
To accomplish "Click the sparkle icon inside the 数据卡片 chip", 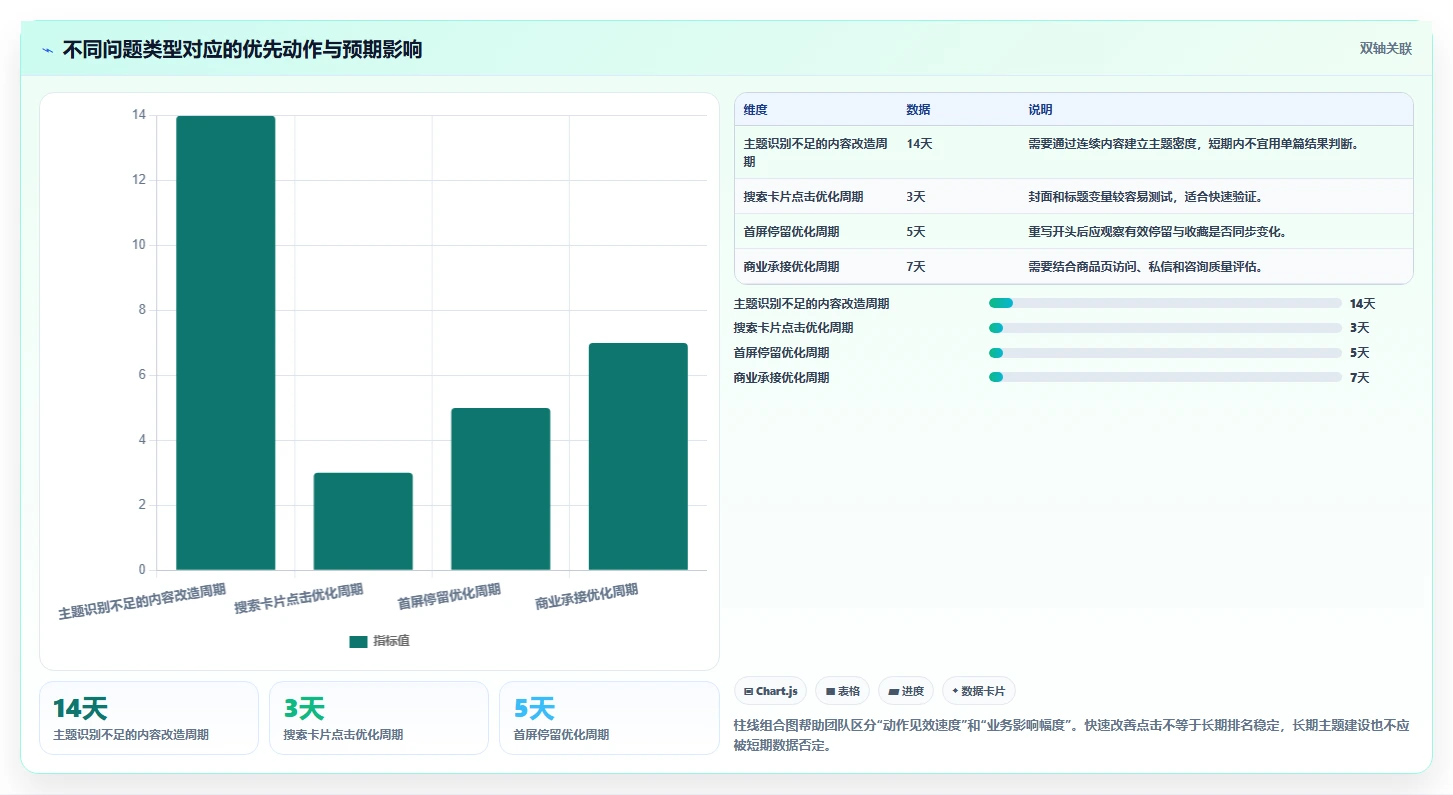I will 955,691.
